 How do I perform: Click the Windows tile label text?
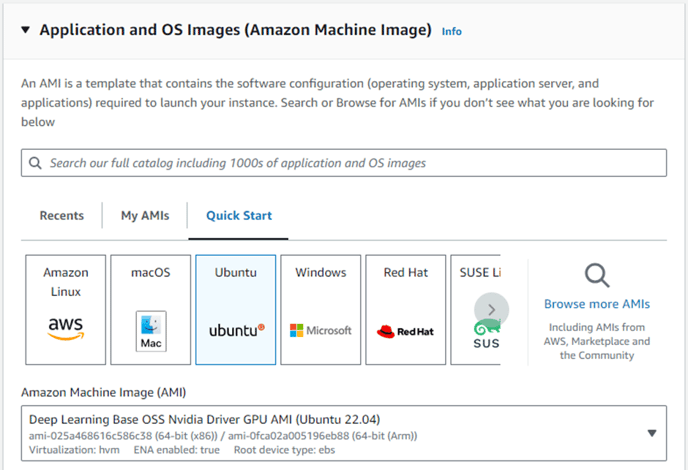[321, 272]
